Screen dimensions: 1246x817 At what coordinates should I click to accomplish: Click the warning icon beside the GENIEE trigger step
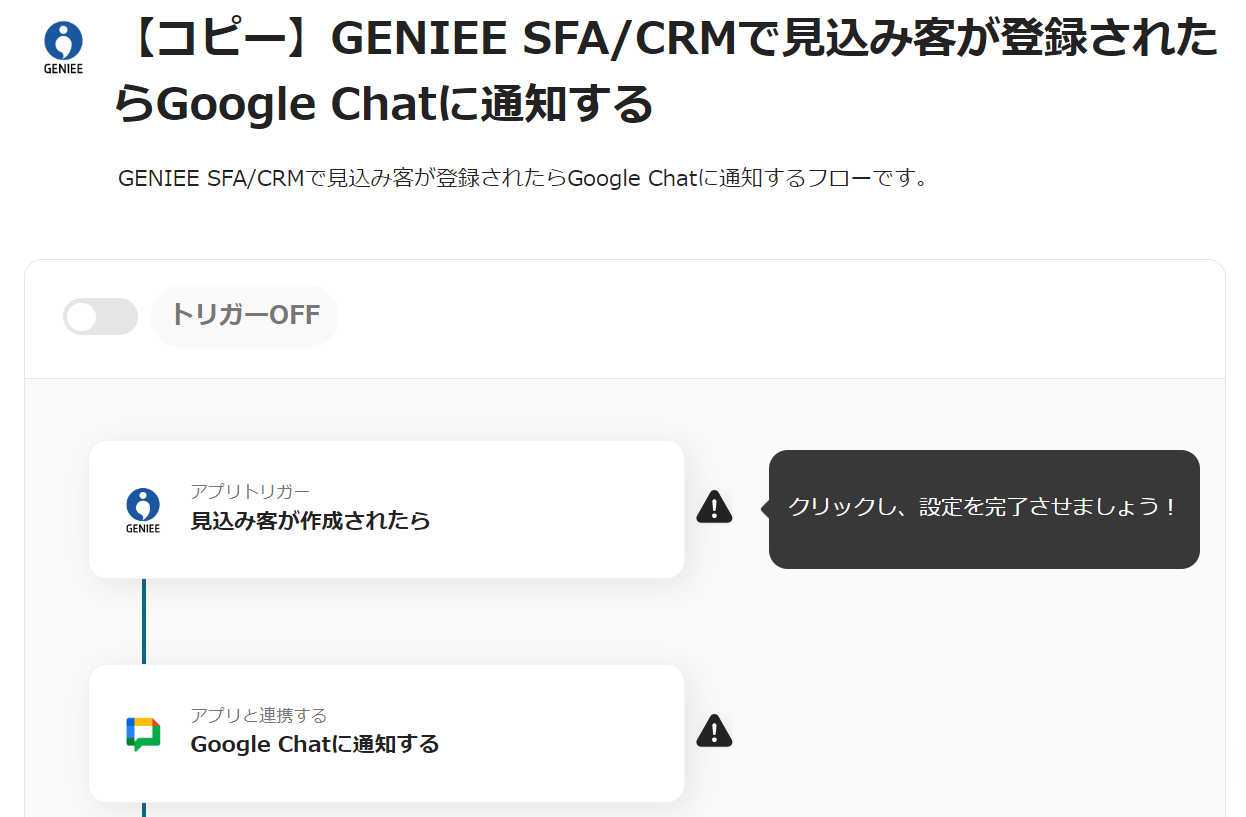point(714,508)
